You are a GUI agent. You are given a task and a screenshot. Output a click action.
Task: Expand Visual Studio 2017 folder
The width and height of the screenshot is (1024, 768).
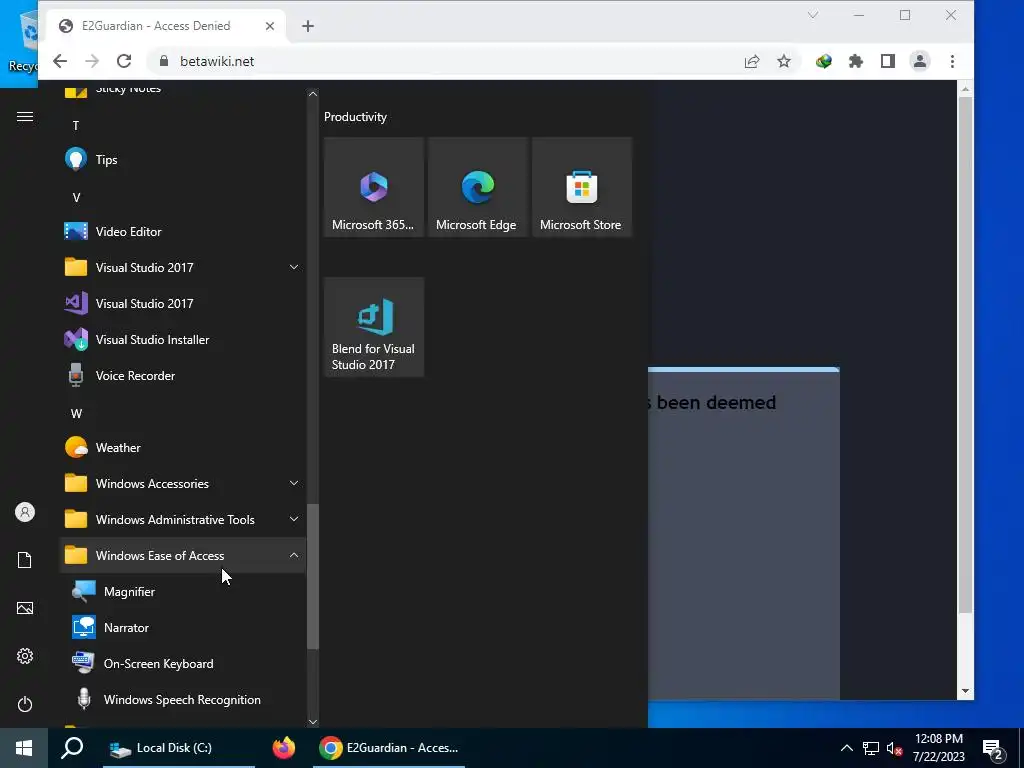coord(182,268)
